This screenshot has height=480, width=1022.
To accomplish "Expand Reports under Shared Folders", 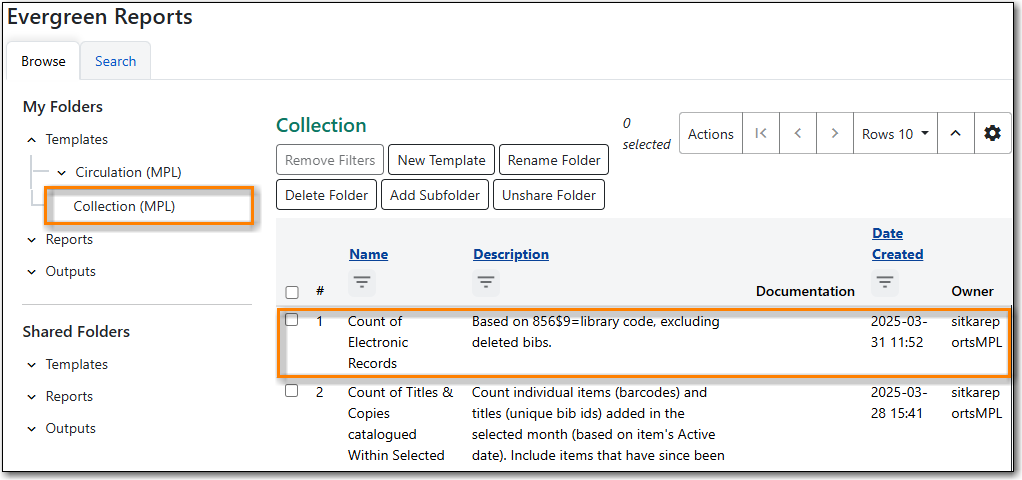I will tap(32, 397).
